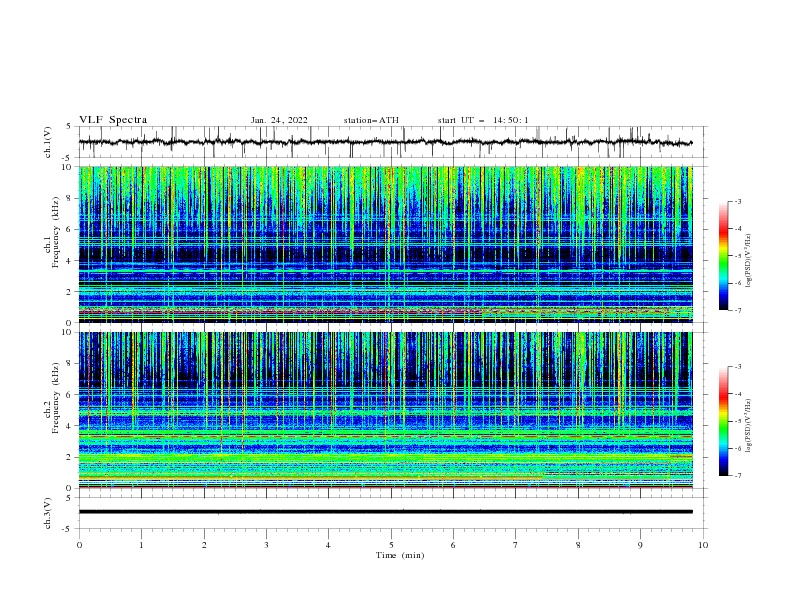
Task: Click the time axis tick label "9"
Action: [x=640, y=545]
